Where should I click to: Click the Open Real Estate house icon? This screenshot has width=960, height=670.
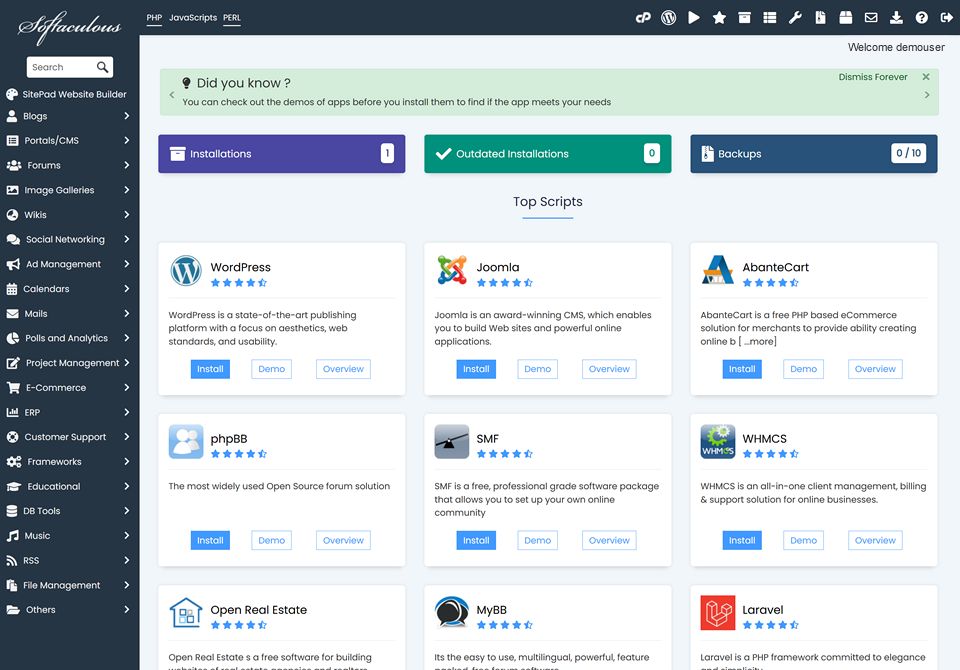tap(186, 612)
